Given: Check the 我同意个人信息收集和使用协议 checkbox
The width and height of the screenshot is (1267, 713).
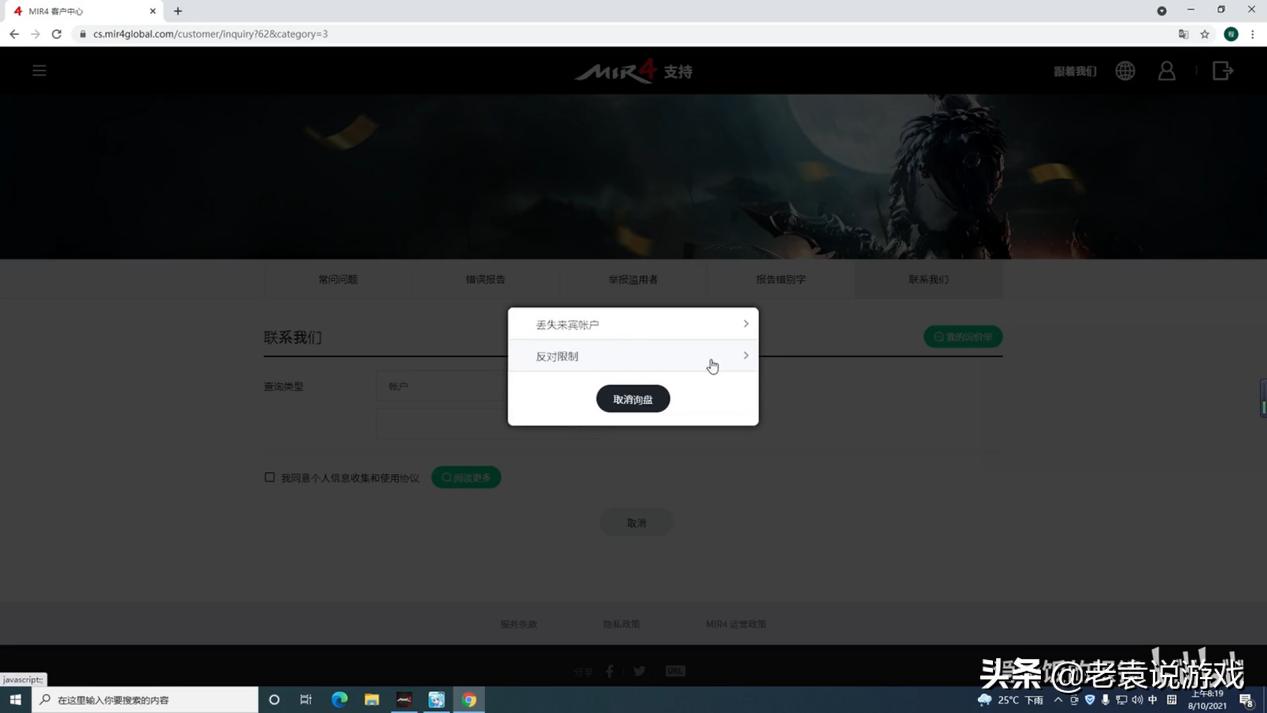Looking at the screenshot, I should (x=269, y=477).
